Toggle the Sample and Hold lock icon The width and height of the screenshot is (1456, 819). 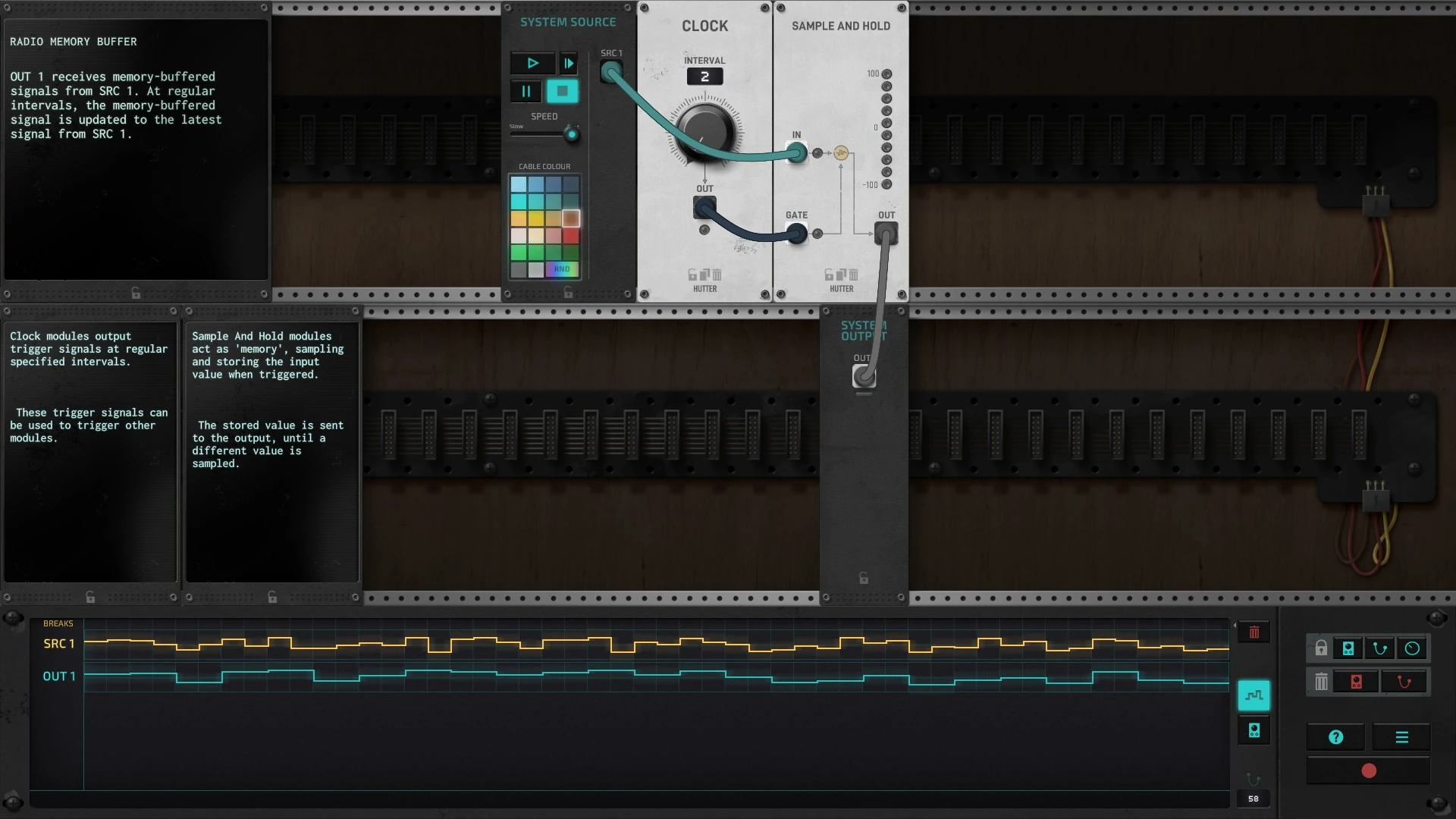[829, 275]
